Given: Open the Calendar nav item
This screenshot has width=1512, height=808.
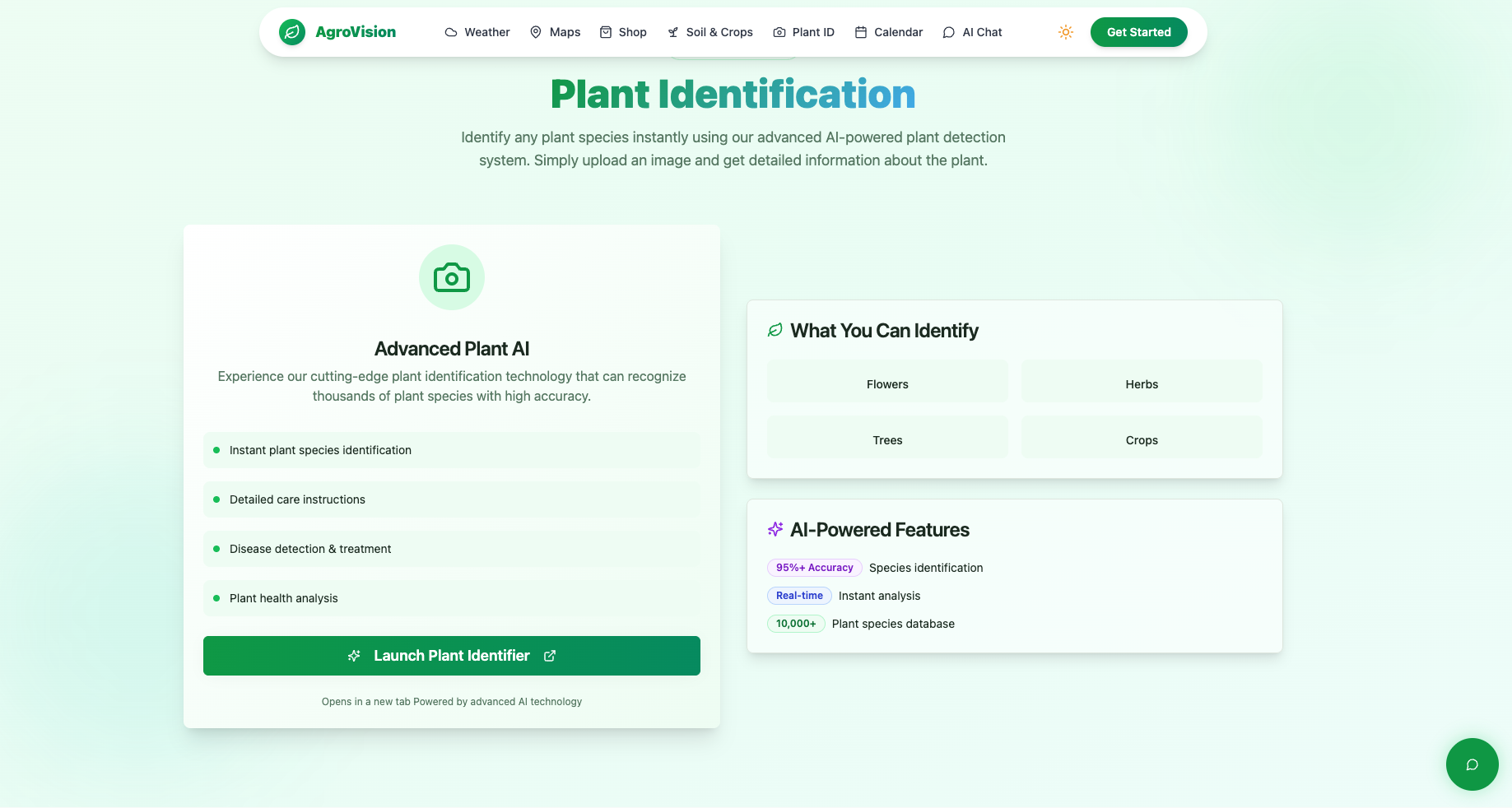Looking at the screenshot, I should 889,32.
